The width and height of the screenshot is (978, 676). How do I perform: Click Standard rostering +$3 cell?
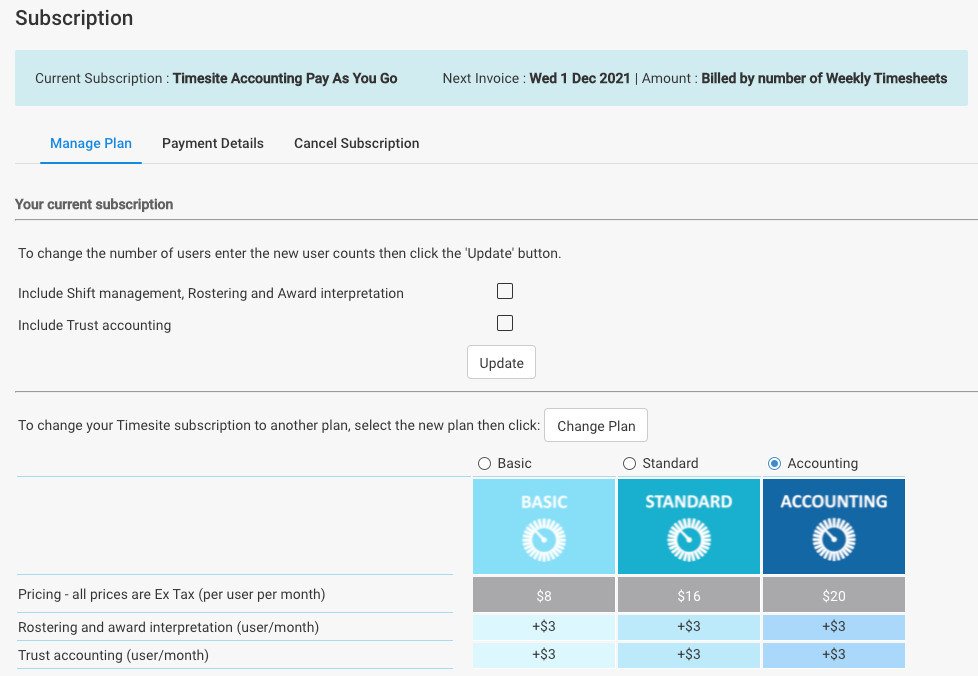689,627
